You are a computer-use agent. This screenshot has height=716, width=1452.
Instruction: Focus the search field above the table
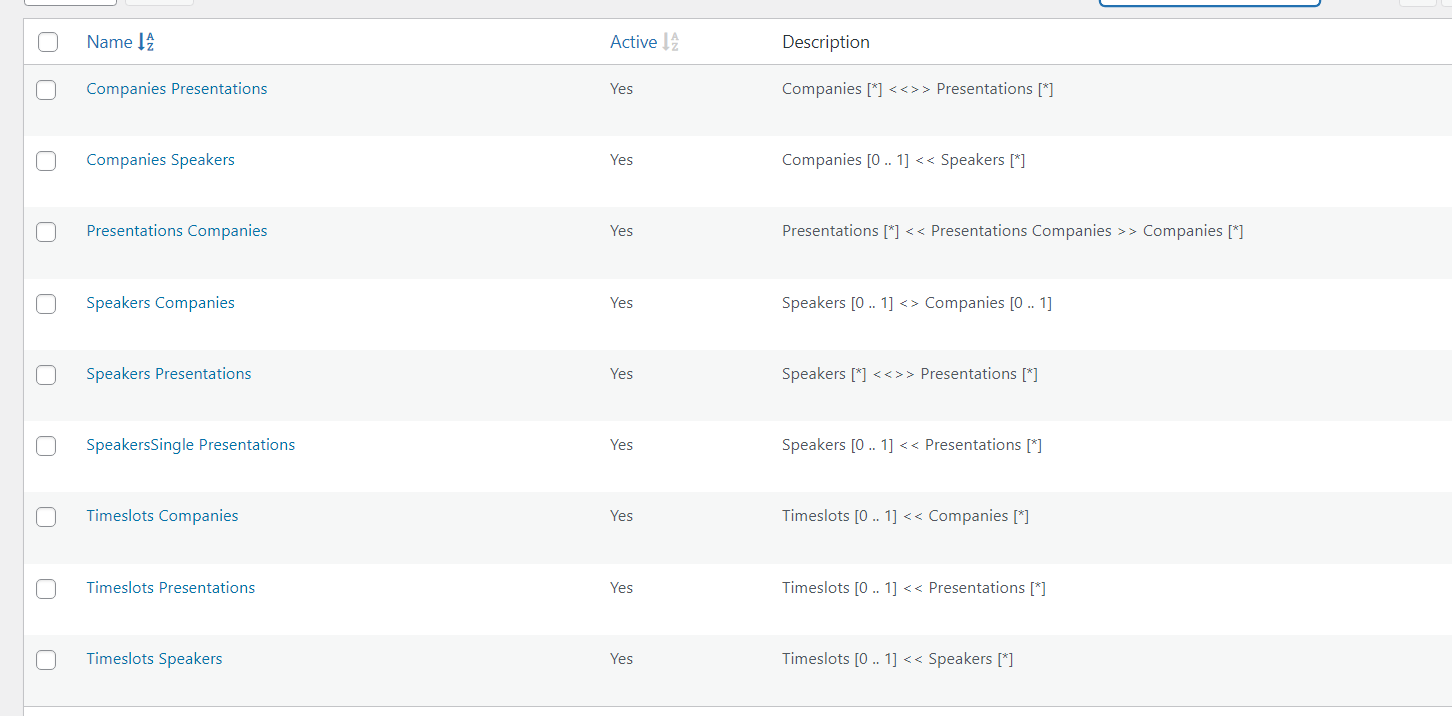click(x=1210, y=4)
